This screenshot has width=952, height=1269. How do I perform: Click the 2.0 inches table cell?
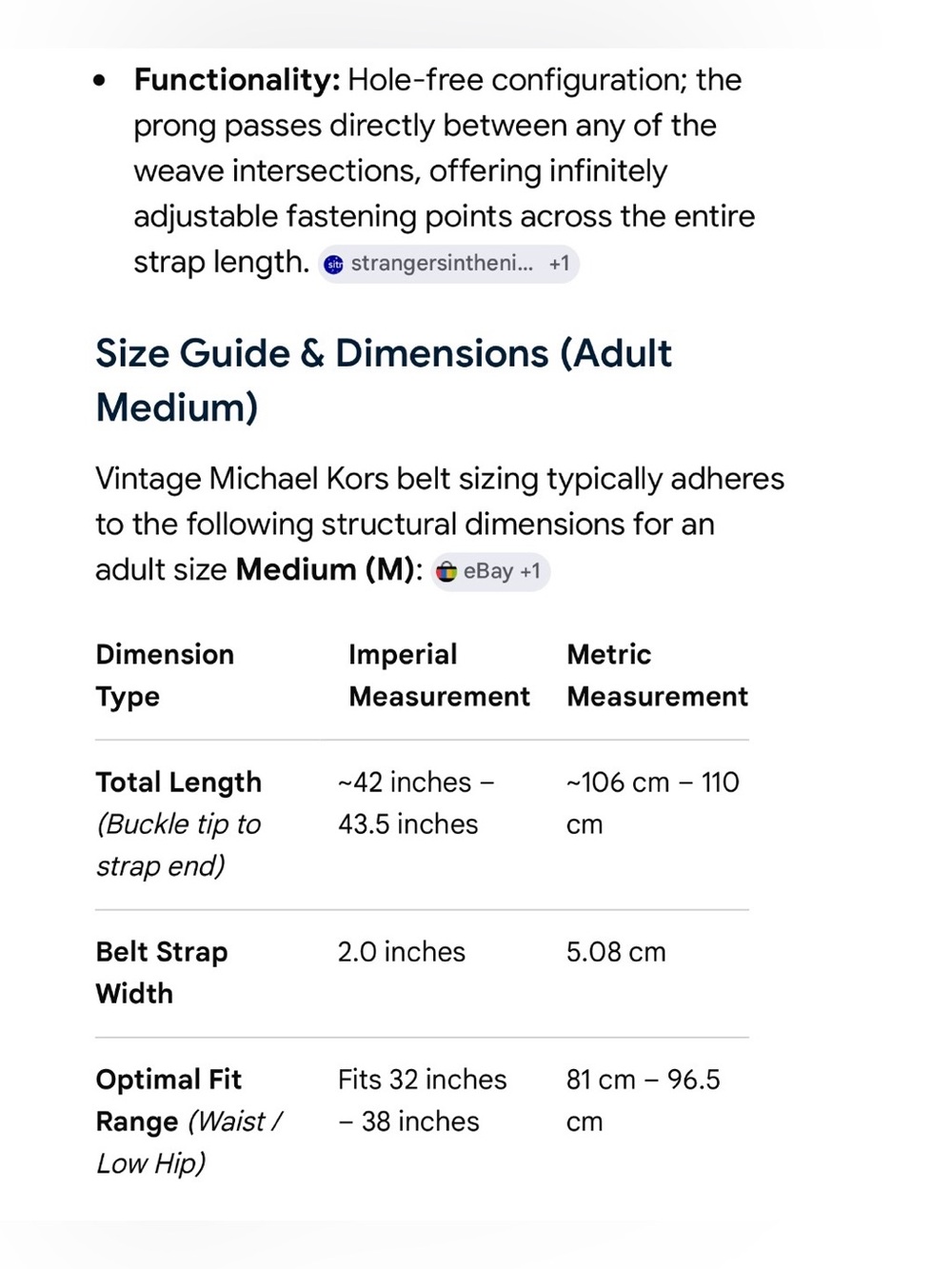[x=402, y=952]
